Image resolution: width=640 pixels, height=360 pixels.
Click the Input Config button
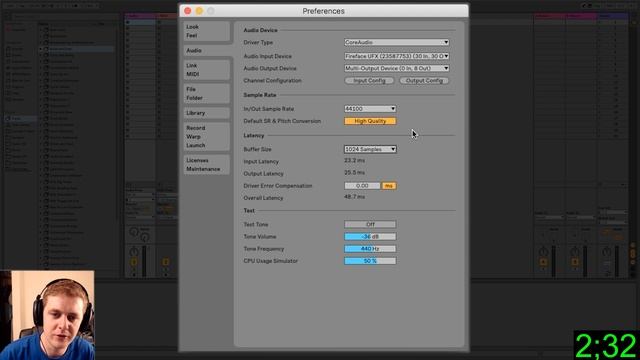tap(369, 80)
